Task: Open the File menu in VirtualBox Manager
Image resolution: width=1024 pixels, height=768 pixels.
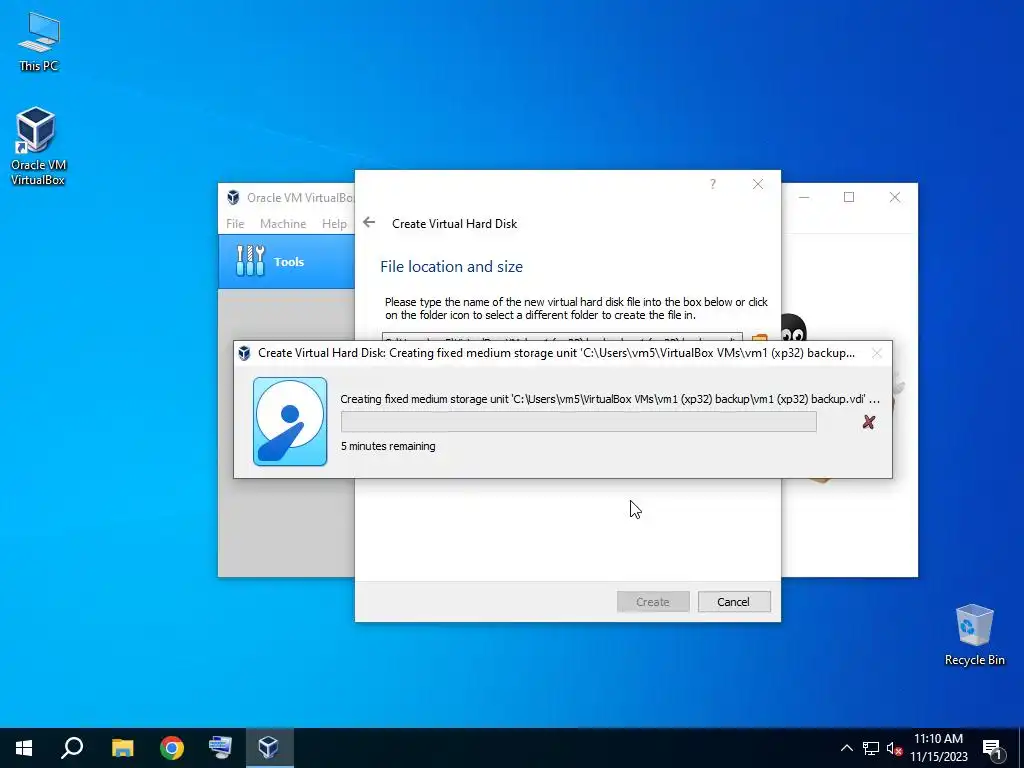Action: point(235,223)
